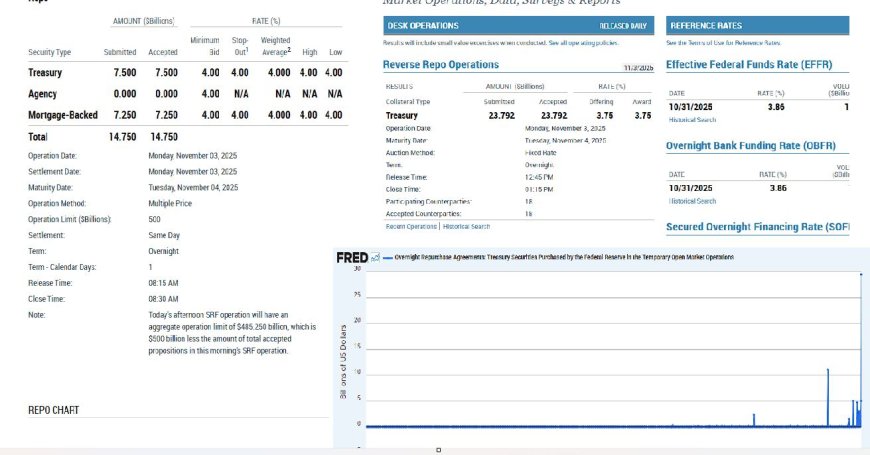
Task: Click Historical Search next to Recent Operations
Action: click(x=466, y=226)
